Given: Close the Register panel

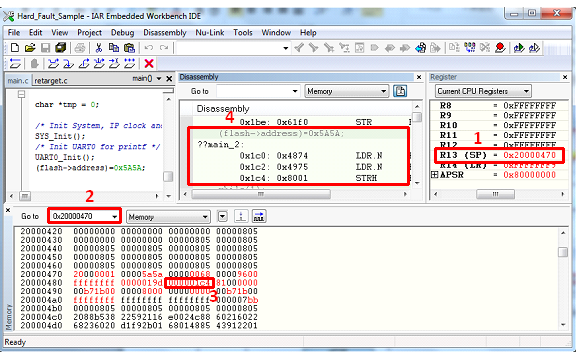Looking at the screenshot, I should coord(565,77).
